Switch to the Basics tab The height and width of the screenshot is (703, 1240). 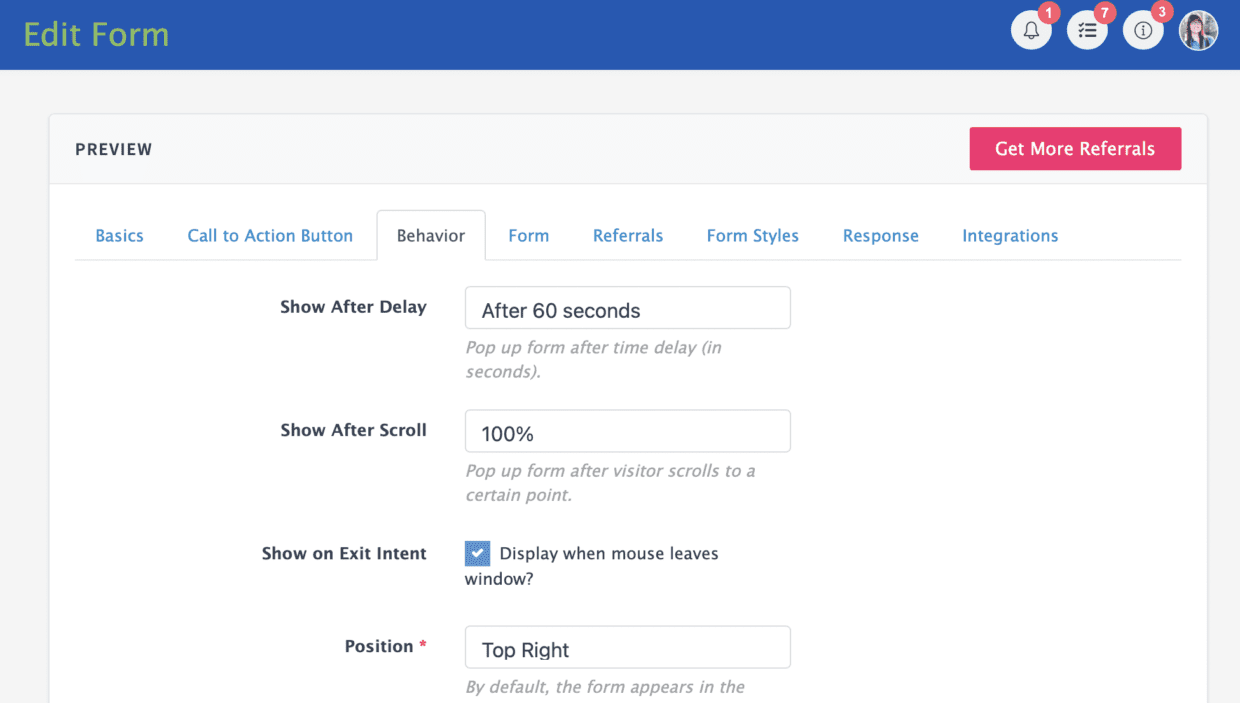(119, 236)
